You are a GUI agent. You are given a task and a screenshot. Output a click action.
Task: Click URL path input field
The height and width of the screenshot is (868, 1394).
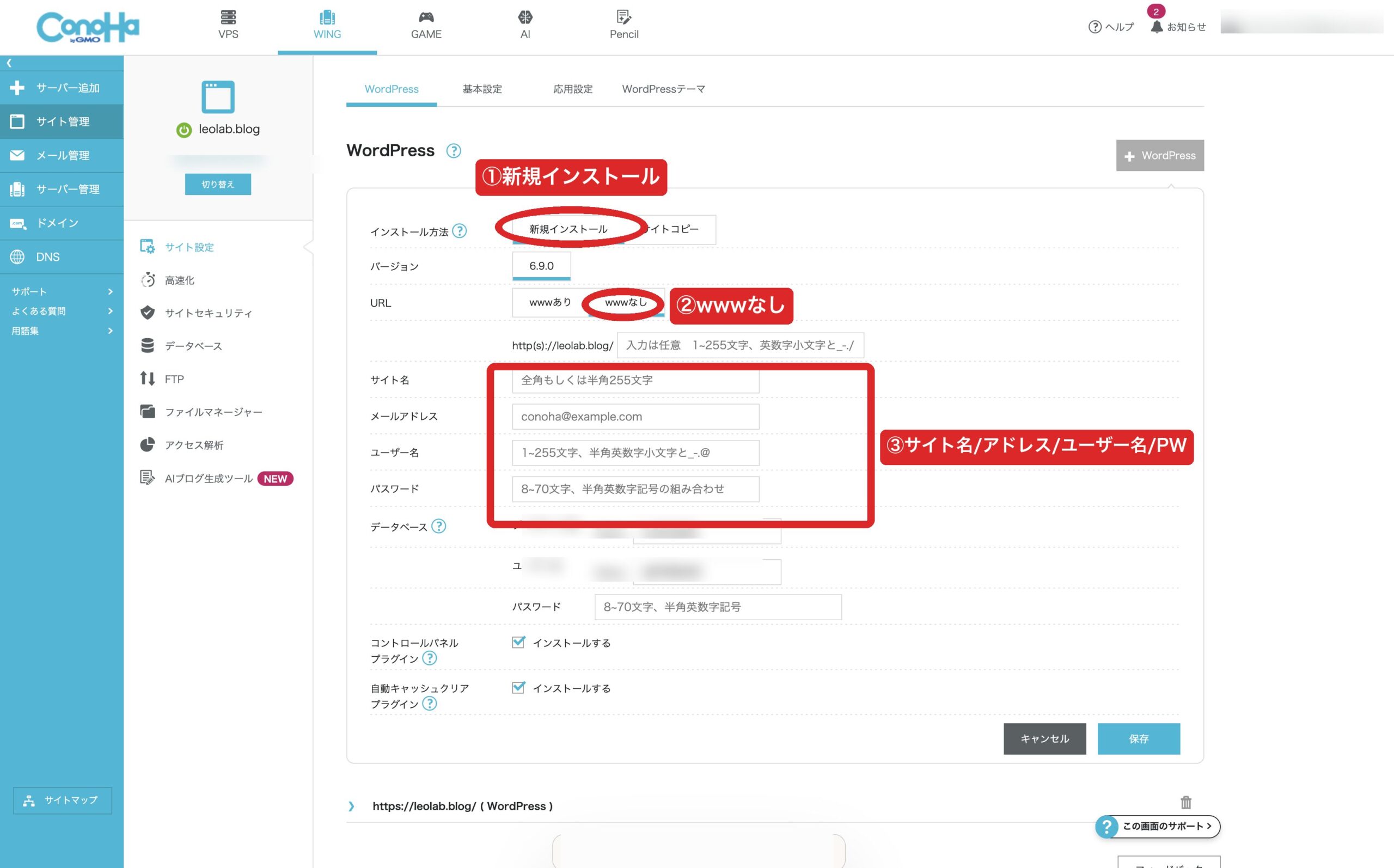coord(741,345)
